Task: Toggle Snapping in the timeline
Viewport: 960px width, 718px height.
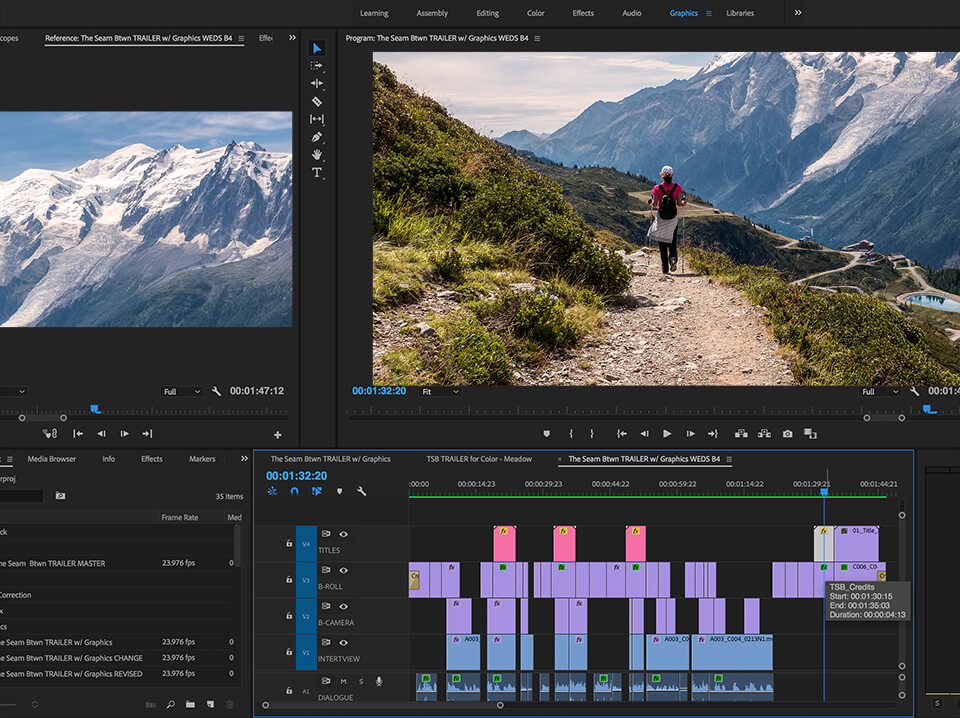Action: click(x=294, y=491)
